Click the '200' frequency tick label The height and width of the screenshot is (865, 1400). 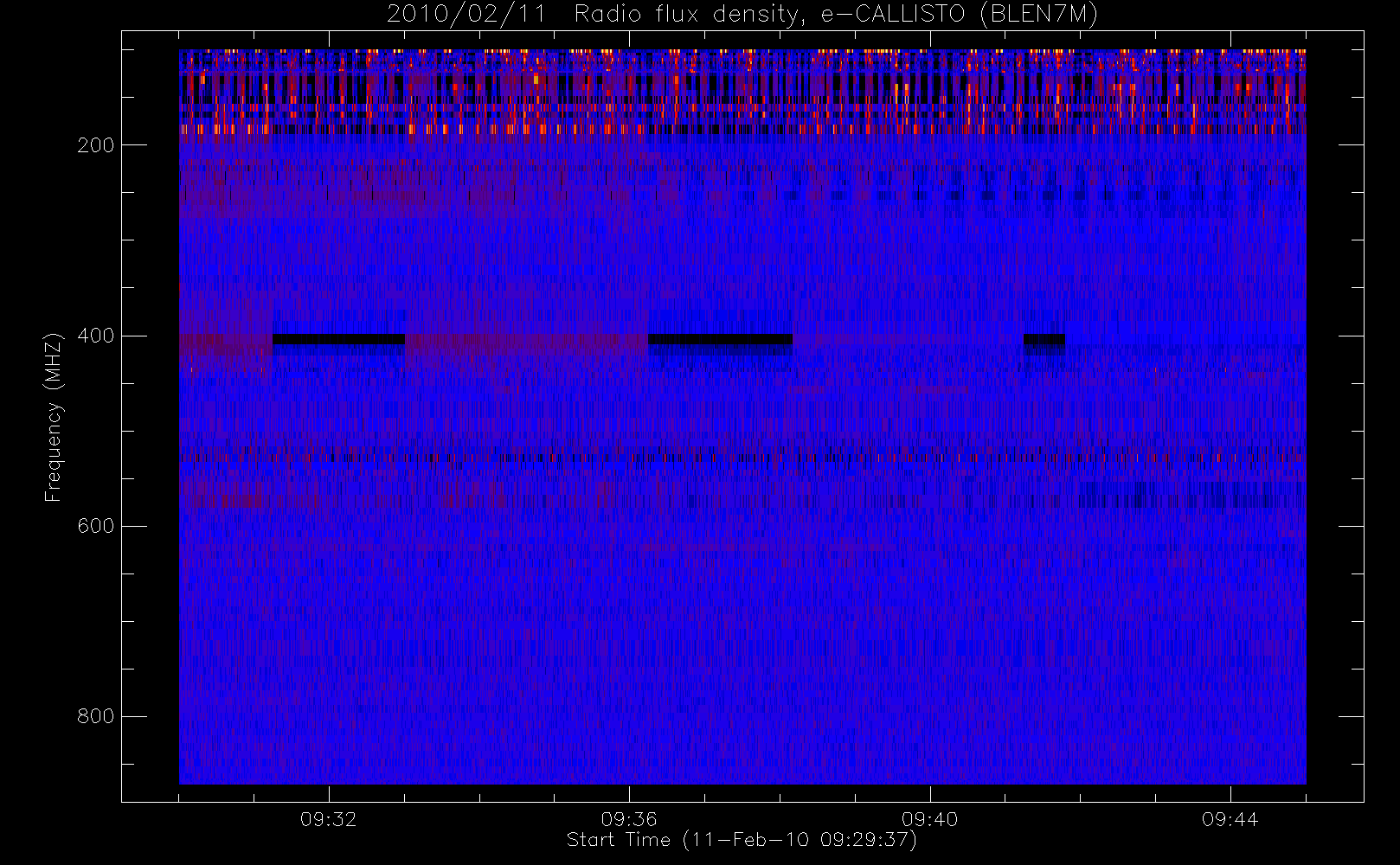[96, 145]
